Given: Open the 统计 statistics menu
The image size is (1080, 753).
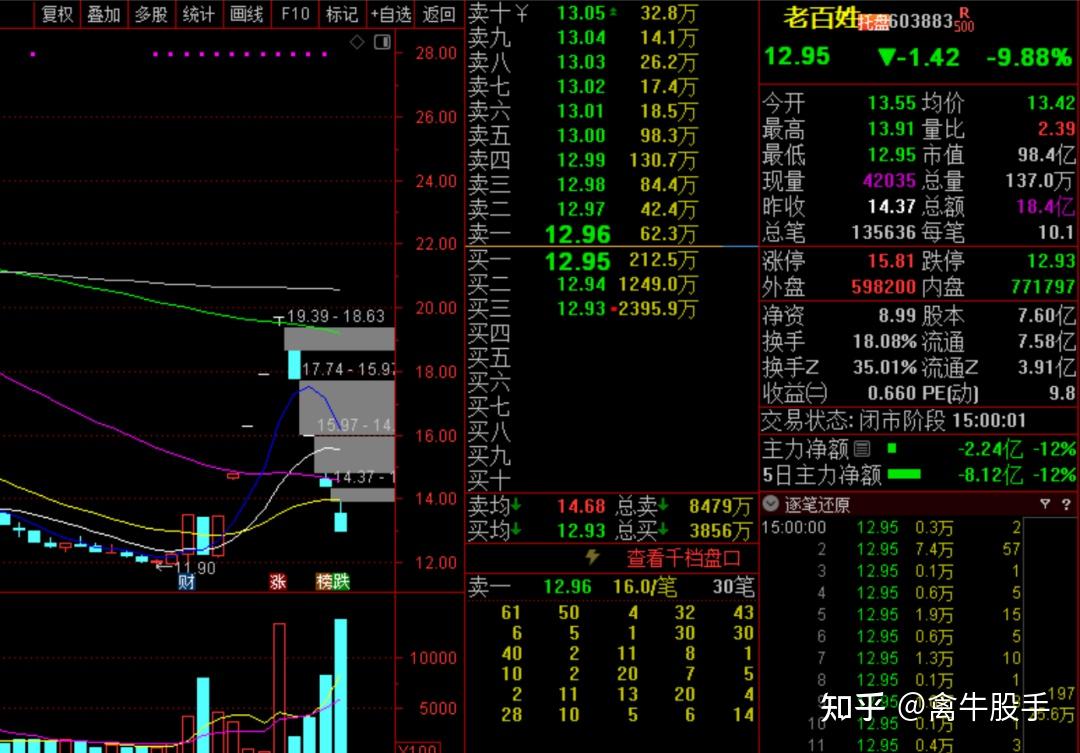Looking at the screenshot, I should click(199, 14).
